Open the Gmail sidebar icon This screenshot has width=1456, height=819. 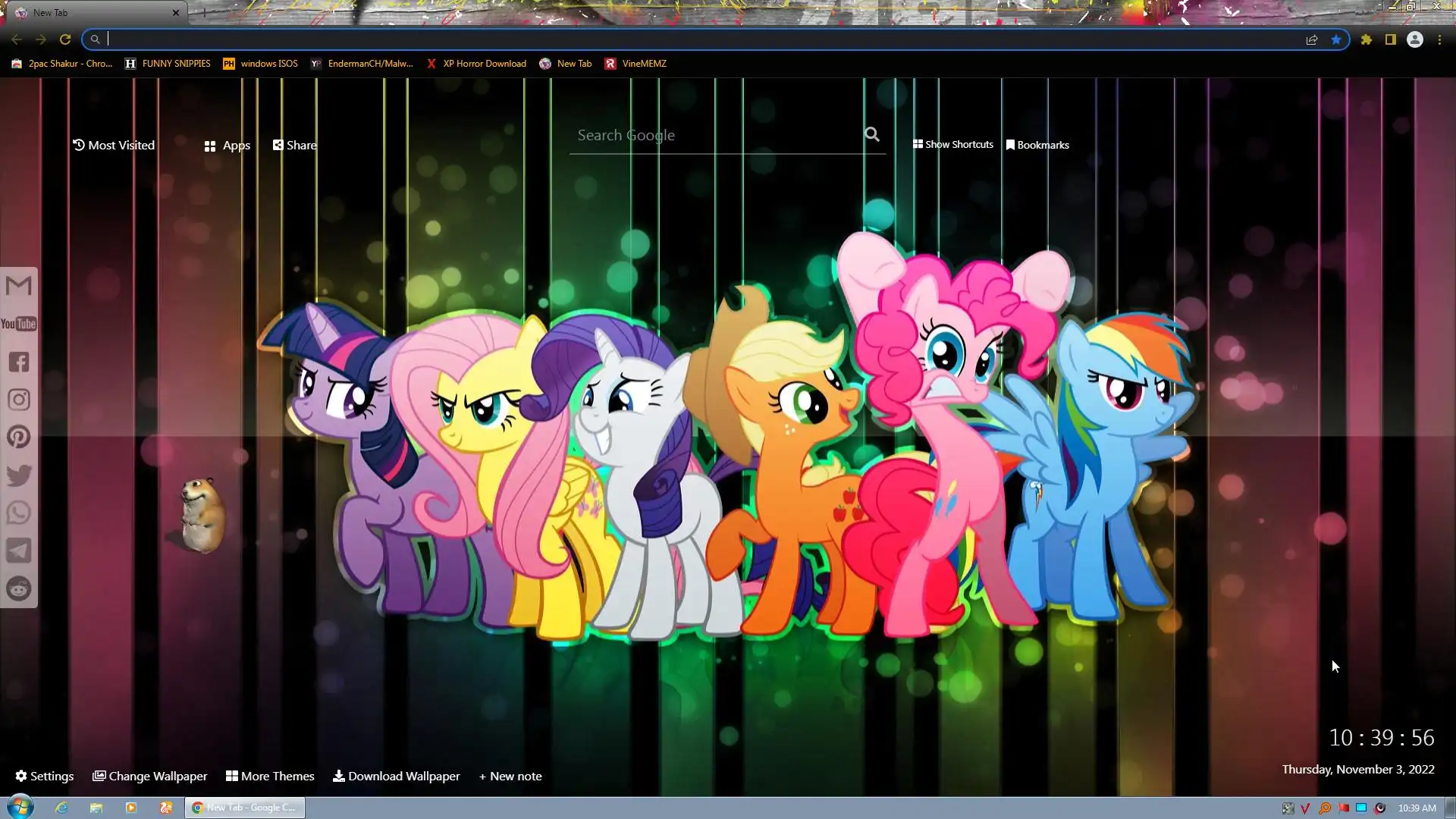19,286
